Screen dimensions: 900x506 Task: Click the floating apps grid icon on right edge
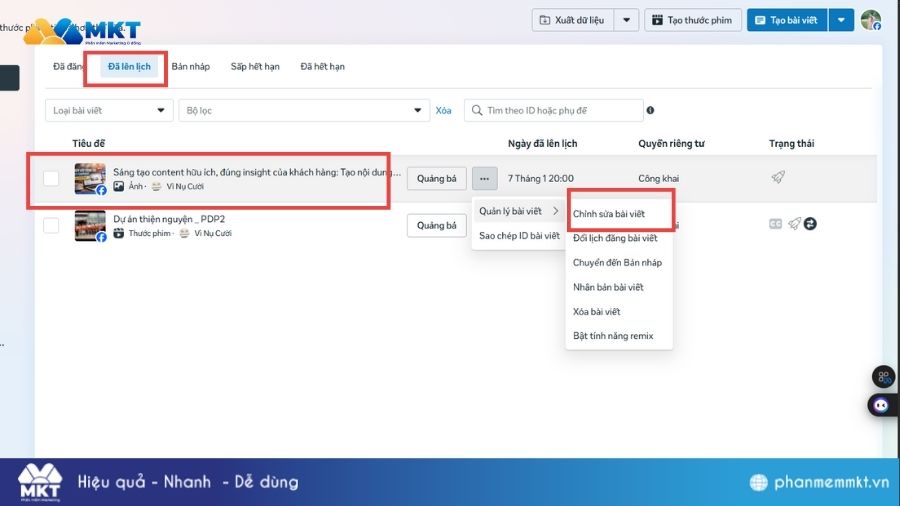coord(883,377)
